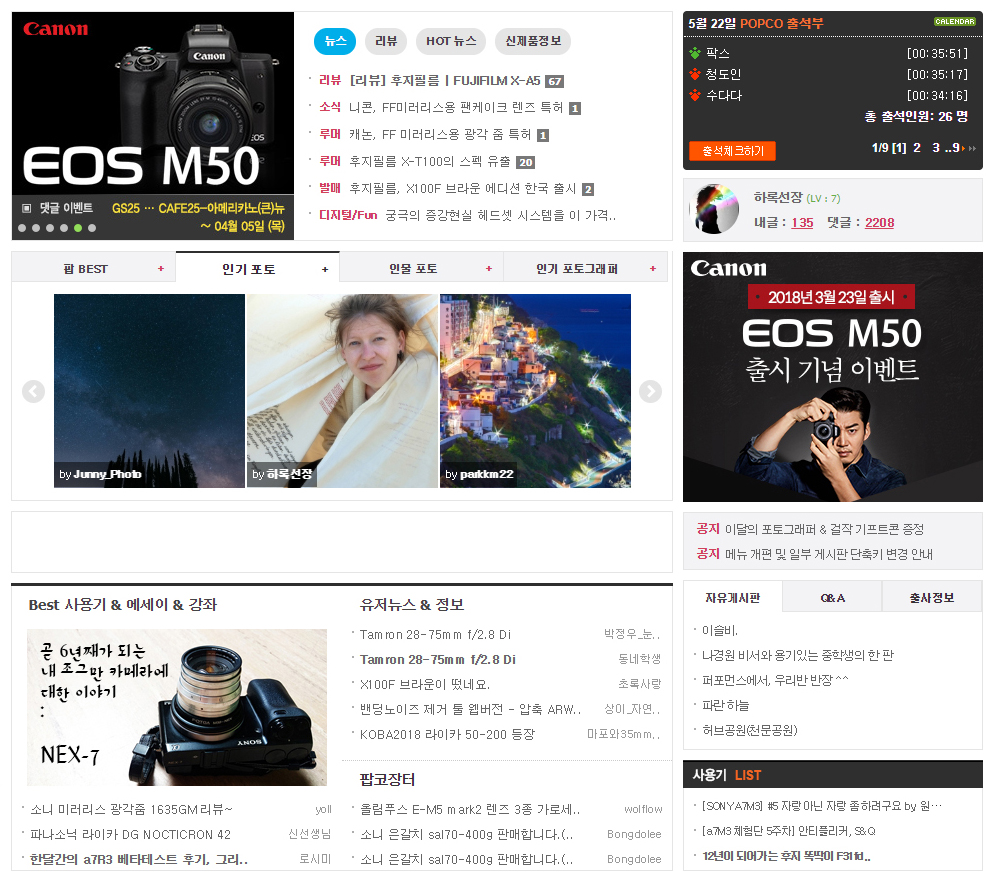Viewport: 994px width, 882px height.
Task: Go to the next attendance page arrow
Action: click(x=964, y=148)
